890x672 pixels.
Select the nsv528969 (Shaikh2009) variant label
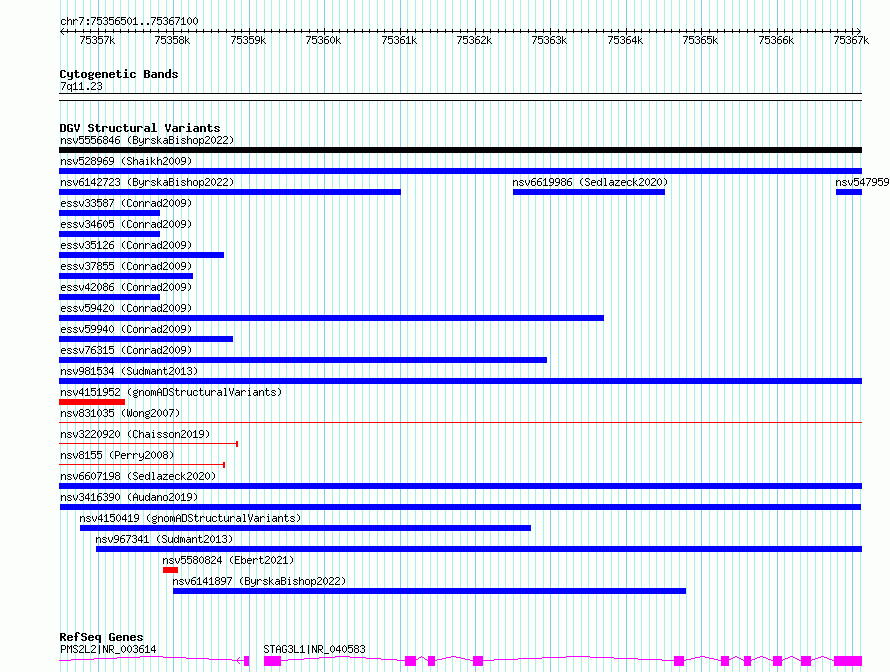pyautogui.click(x=126, y=161)
